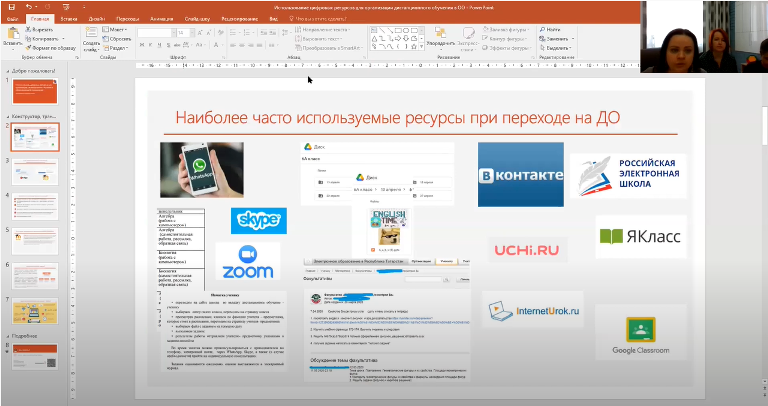Image resolution: width=768 pixels, height=406 pixels.
Task: Open the font color picker (A)
Action: coord(216,45)
